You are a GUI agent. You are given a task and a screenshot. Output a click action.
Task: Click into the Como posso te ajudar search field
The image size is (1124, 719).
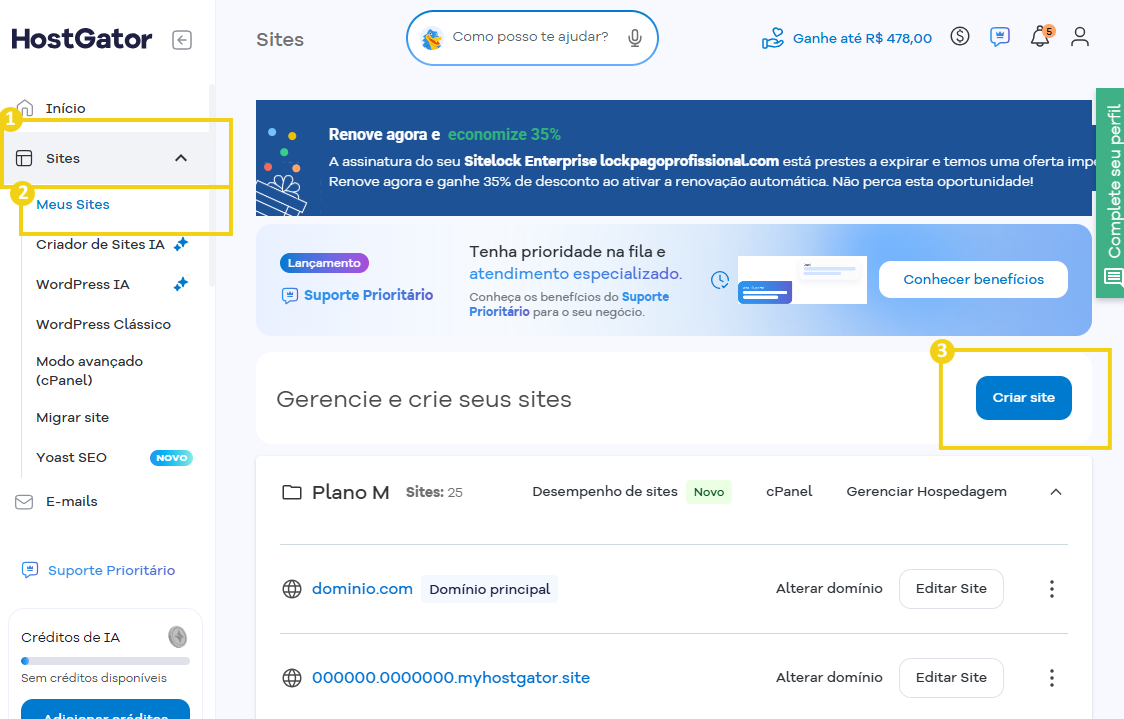pos(530,37)
